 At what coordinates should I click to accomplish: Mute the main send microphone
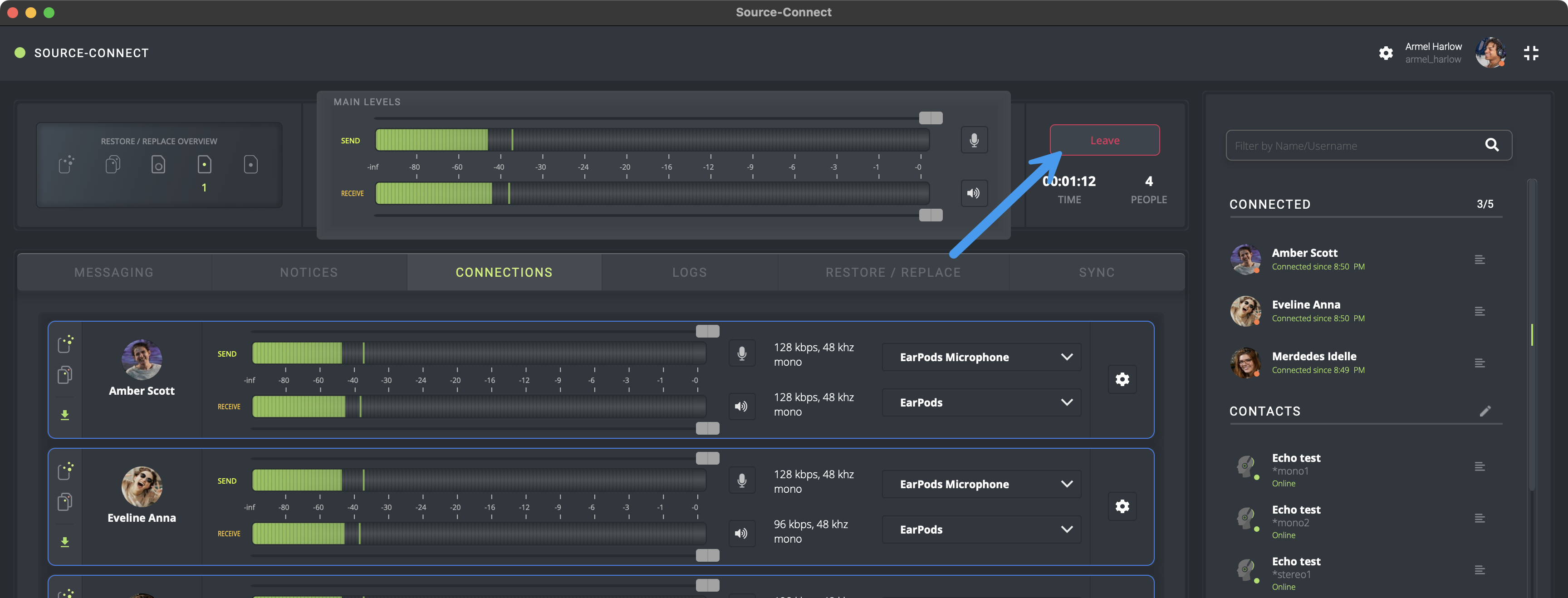(x=974, y=140)
